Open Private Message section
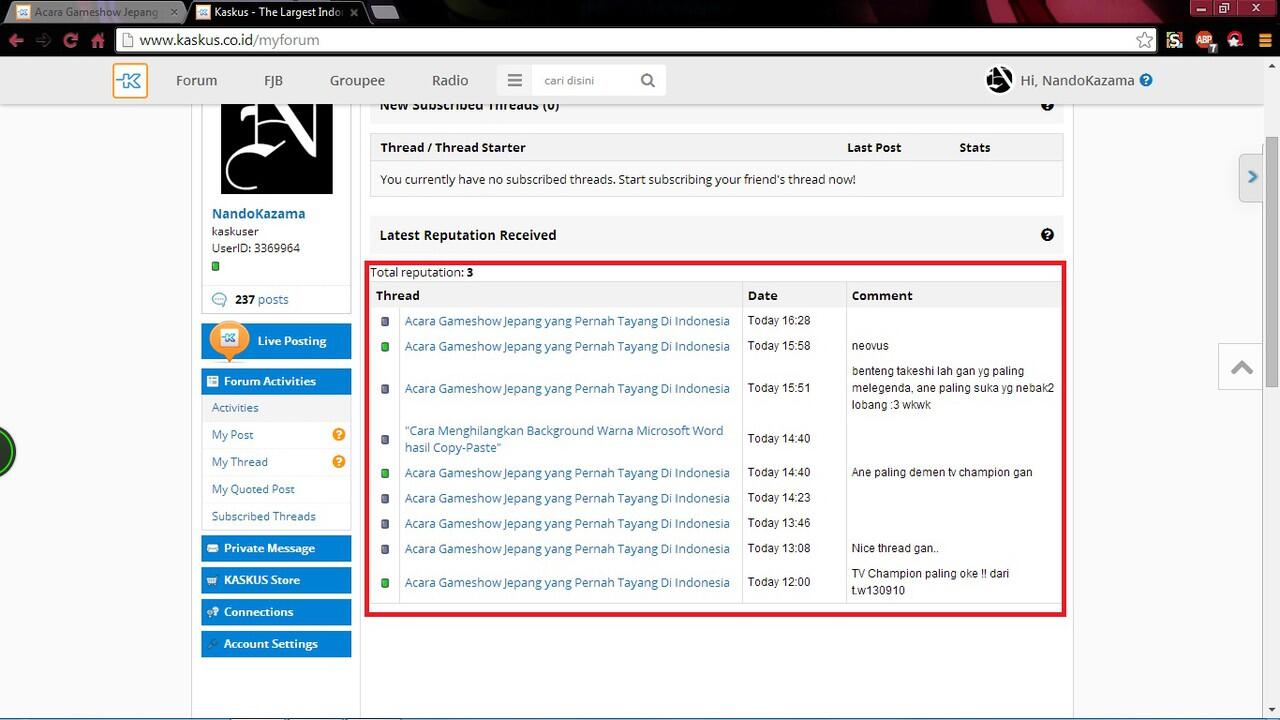Screen dimensions: 1280x720 click(x=276, y=548)
